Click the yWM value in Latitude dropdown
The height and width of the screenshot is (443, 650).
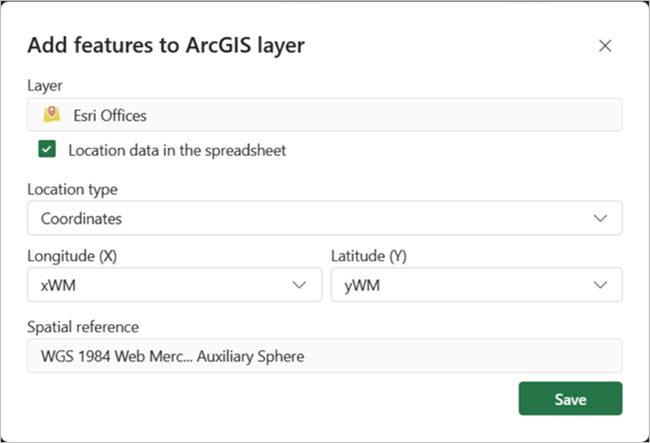(x=361, y=285)
